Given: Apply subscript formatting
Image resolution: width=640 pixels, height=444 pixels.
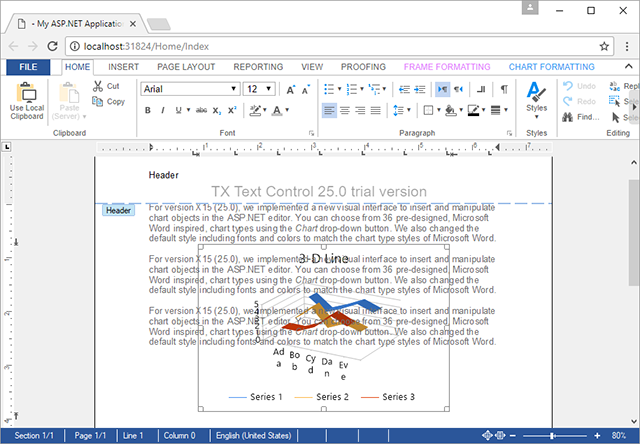Looking at the screenshot, I should [217, 111].
